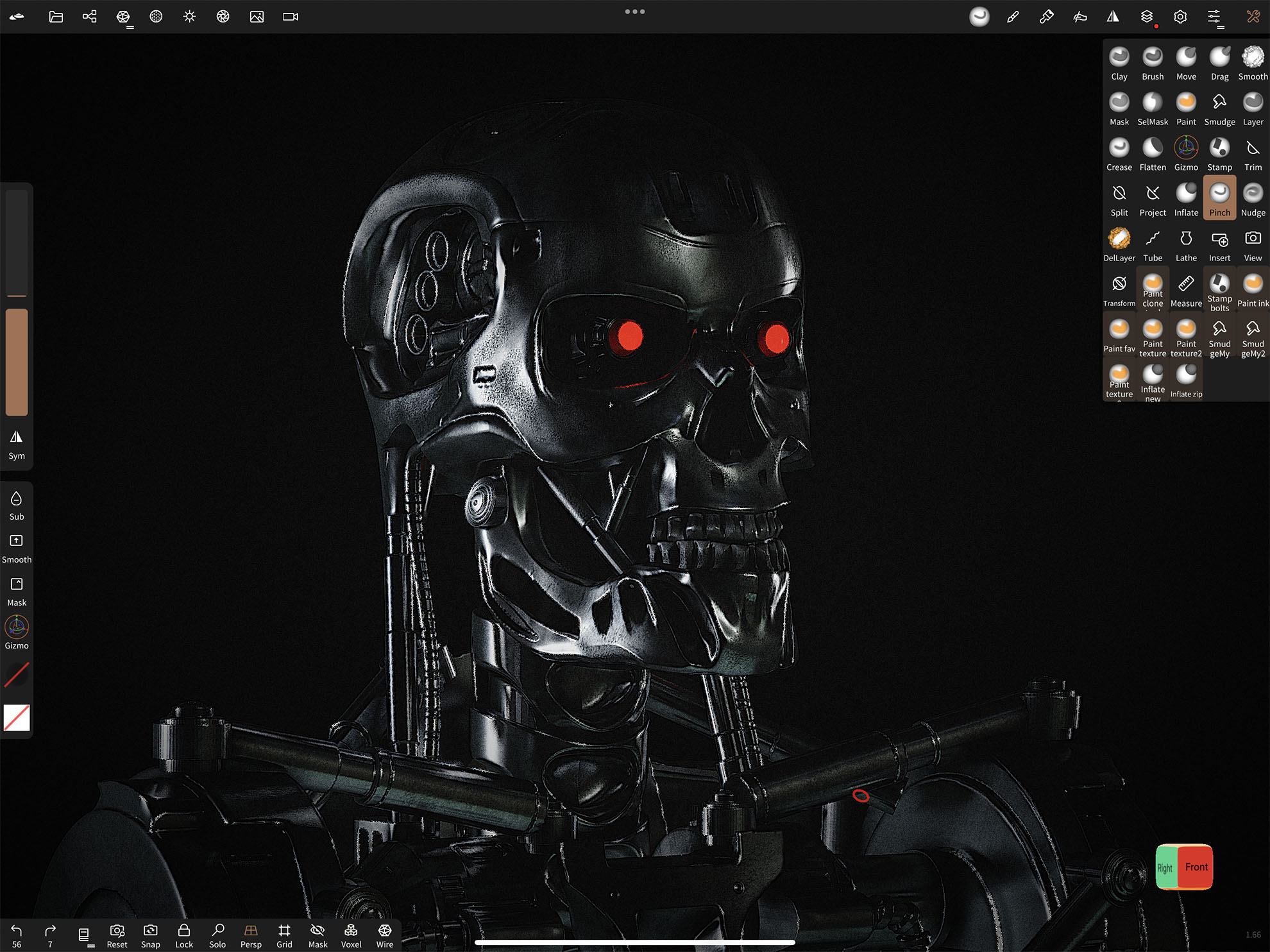
Task: Toggle Sym symmetry on left bar
Action: coord(17,444)
